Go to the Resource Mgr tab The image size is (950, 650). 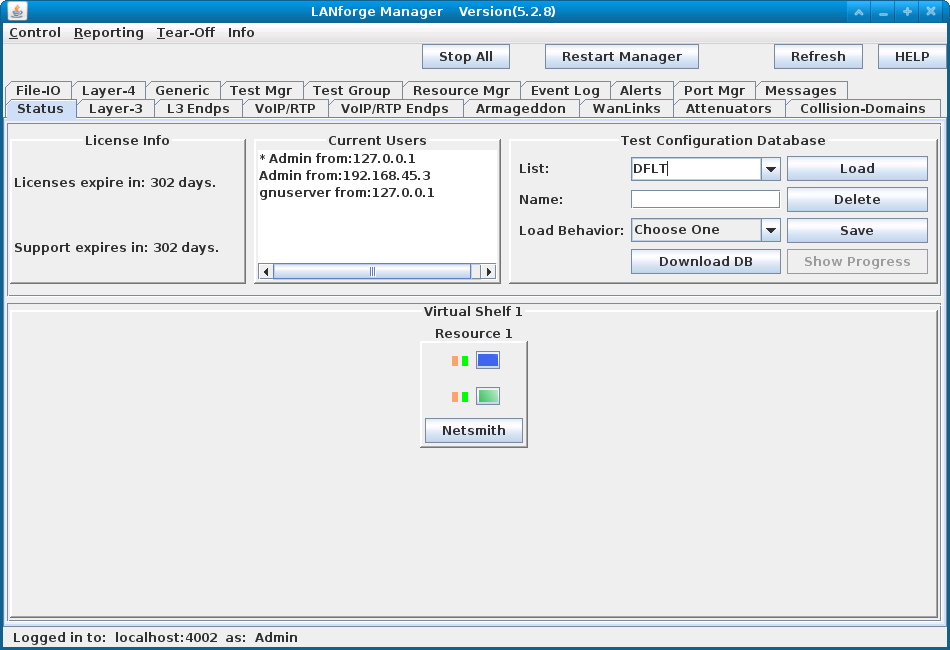click(461, 90)
